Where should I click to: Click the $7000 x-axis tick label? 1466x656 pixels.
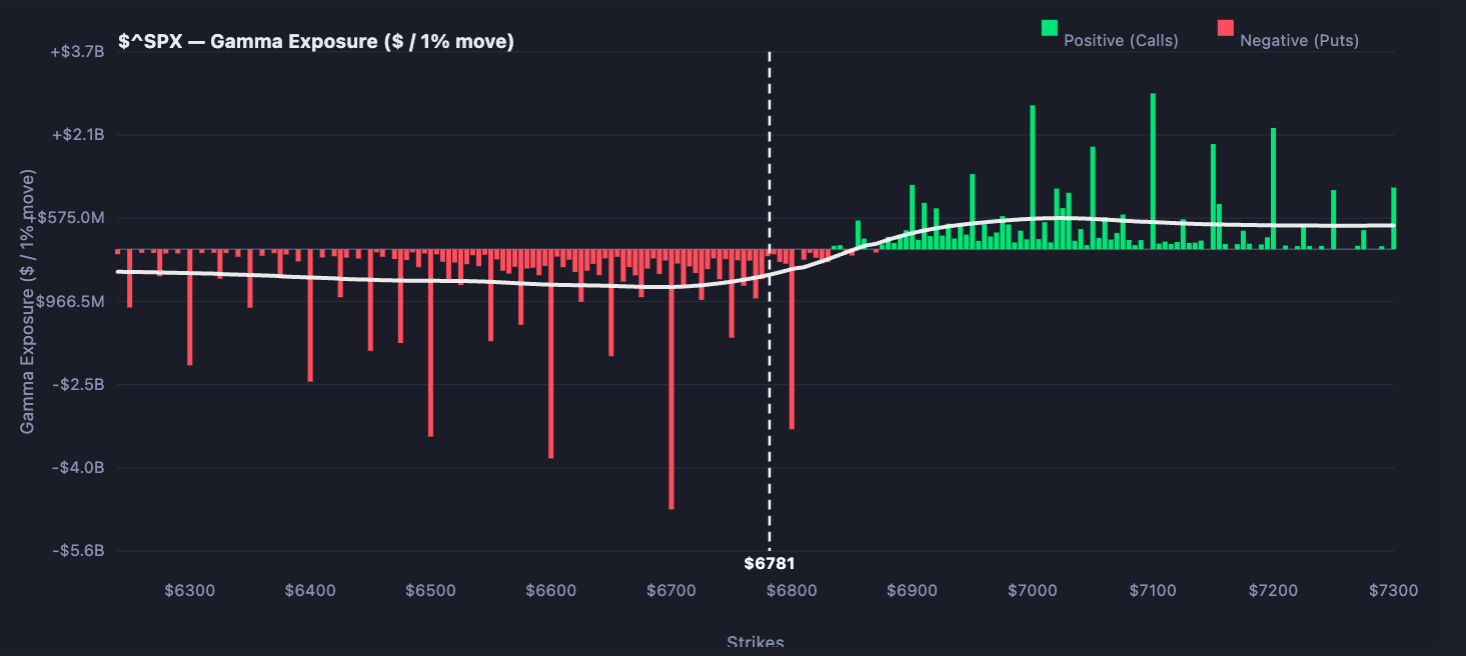tap(1032, 591)
